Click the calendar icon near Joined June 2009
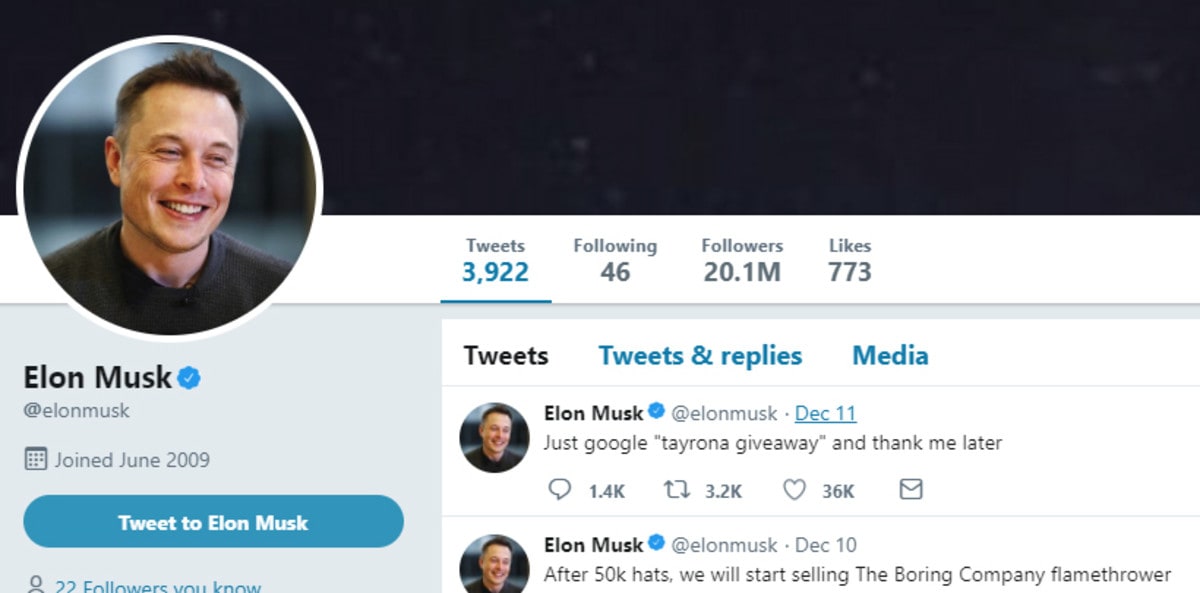 pyautogui.click(x=36, y=460)
